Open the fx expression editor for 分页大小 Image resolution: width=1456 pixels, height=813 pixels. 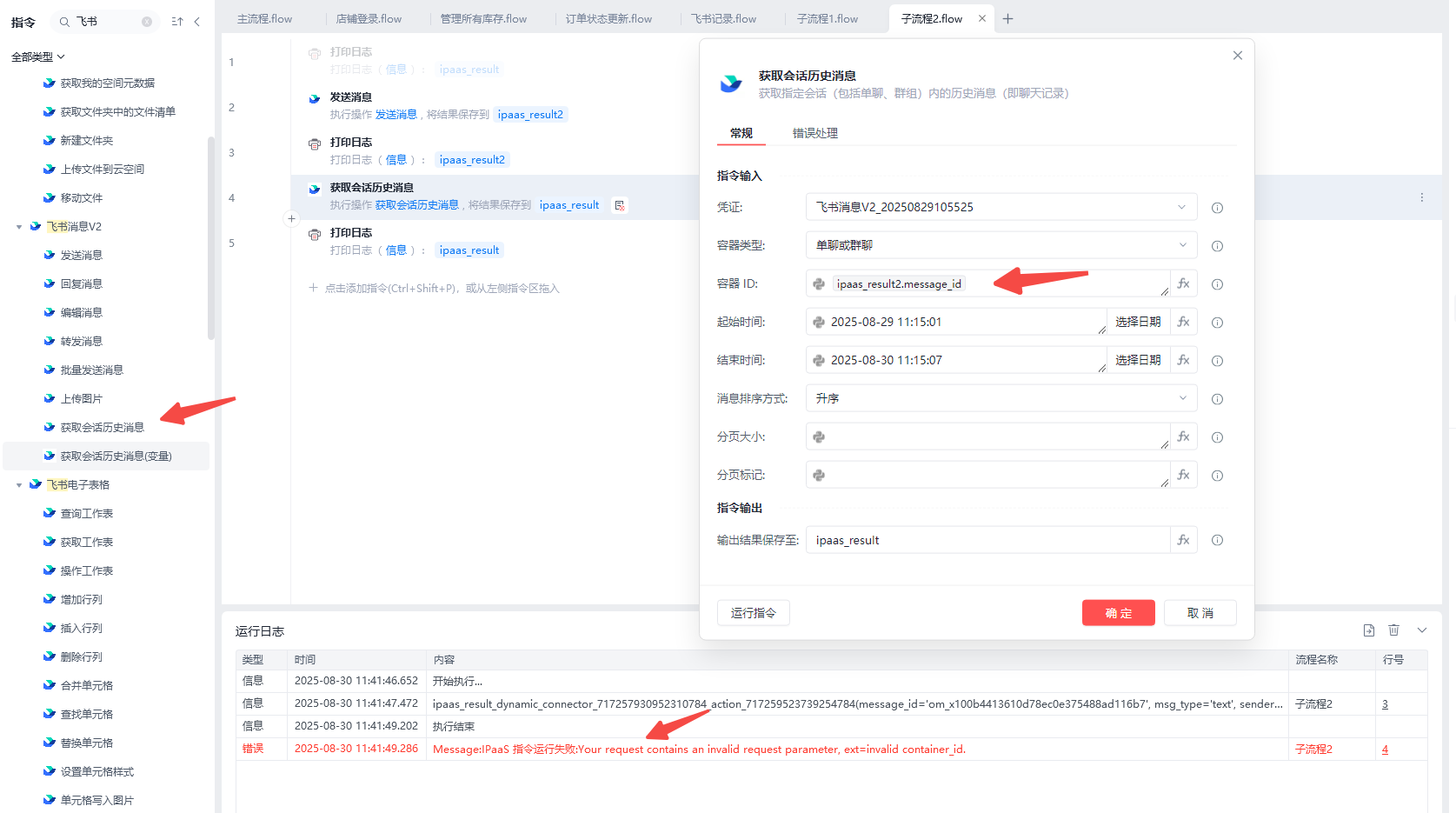tap(1184, 436)
